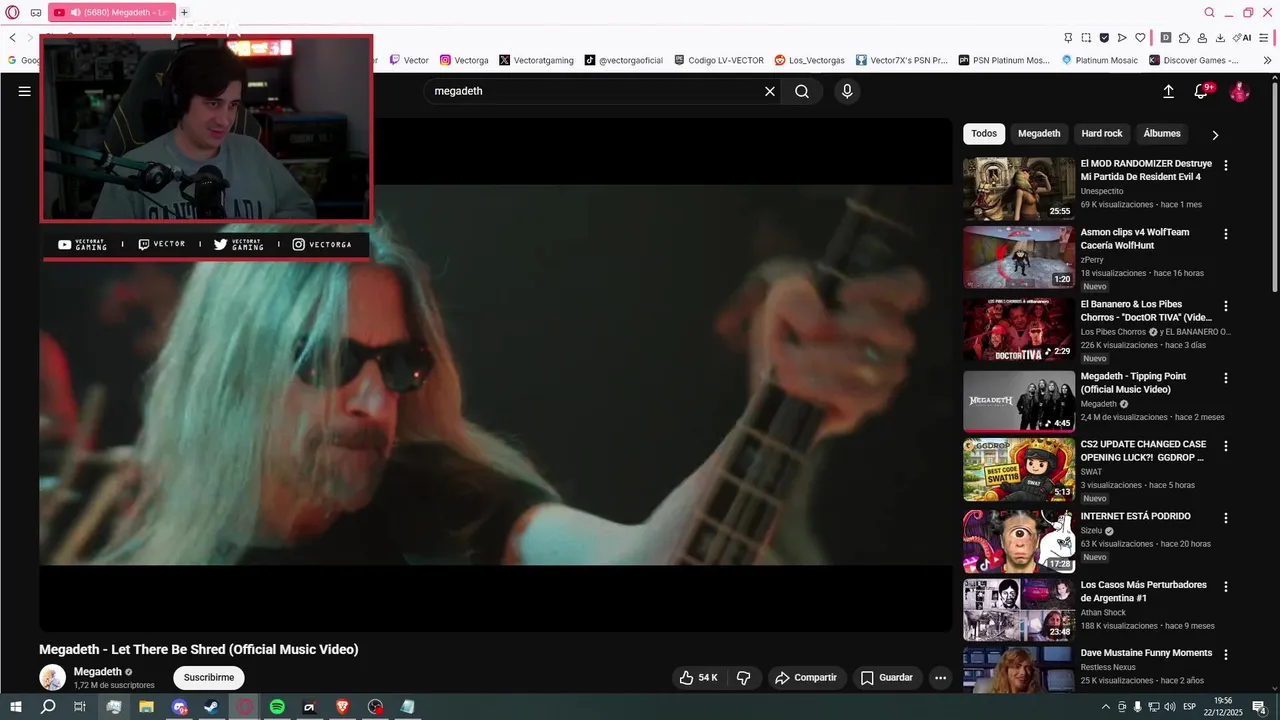The image size is (1280, 720).
Task: Show more filter chips with right chevron
Action: (x=1215, y=134)
